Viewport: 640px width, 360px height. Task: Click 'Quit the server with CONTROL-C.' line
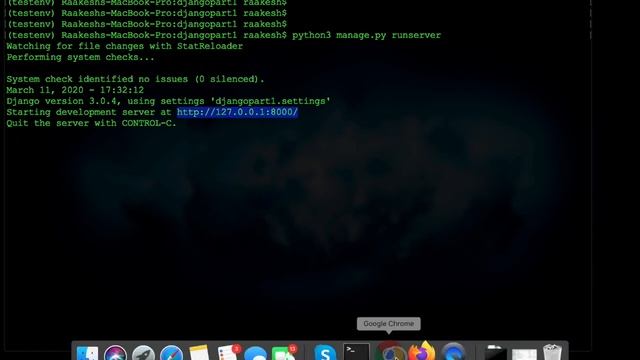(91, 123)
